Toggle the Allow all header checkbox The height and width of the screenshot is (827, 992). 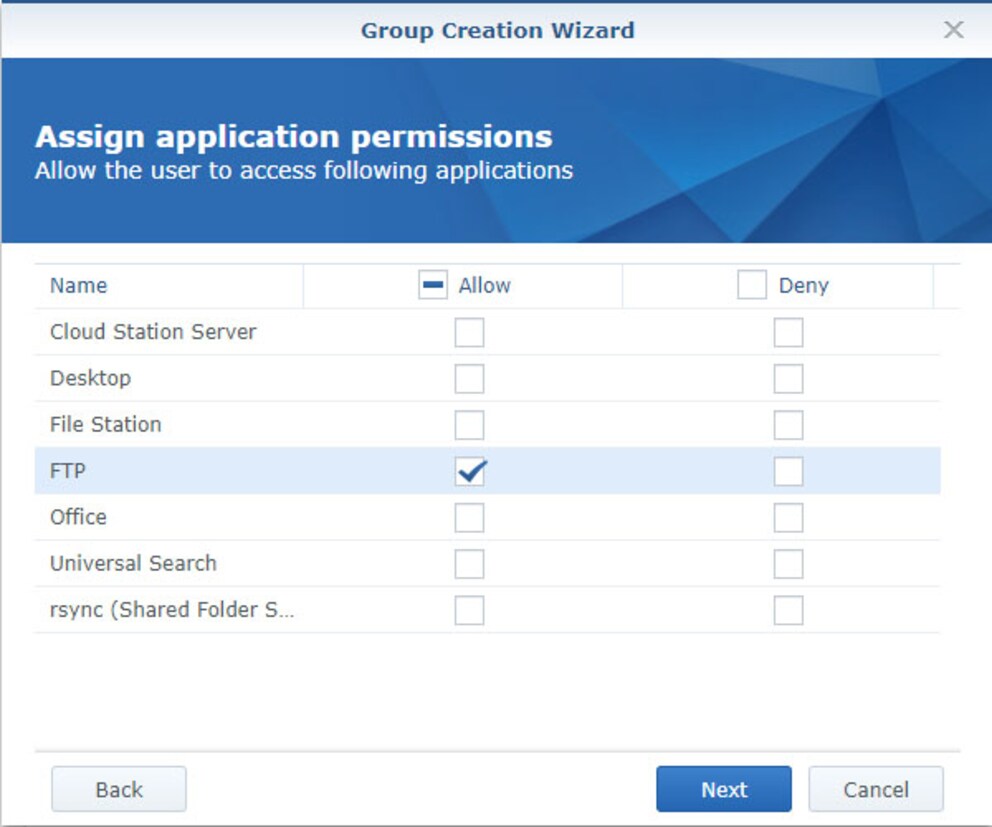point(433,286)
